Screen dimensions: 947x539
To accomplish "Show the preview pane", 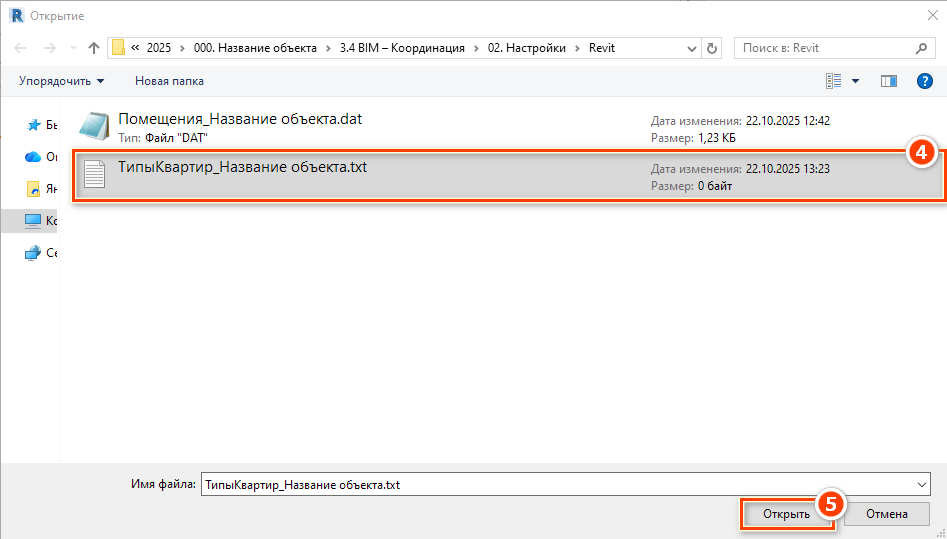I will [x=888, y=81].
